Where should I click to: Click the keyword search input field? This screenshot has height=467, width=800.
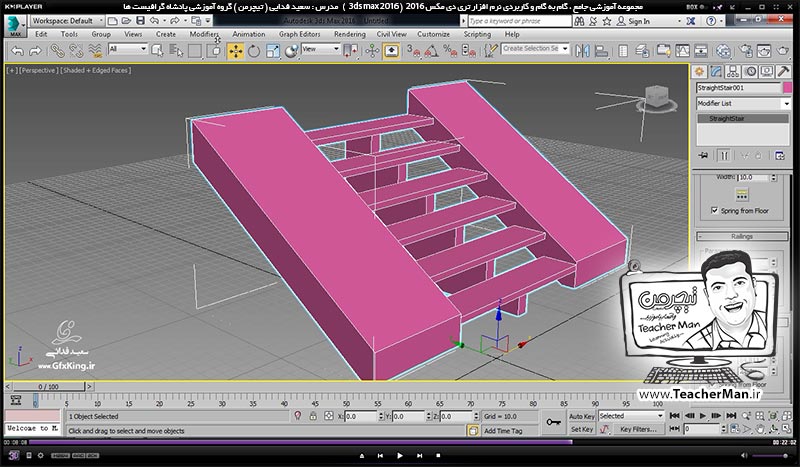point(520,21)
